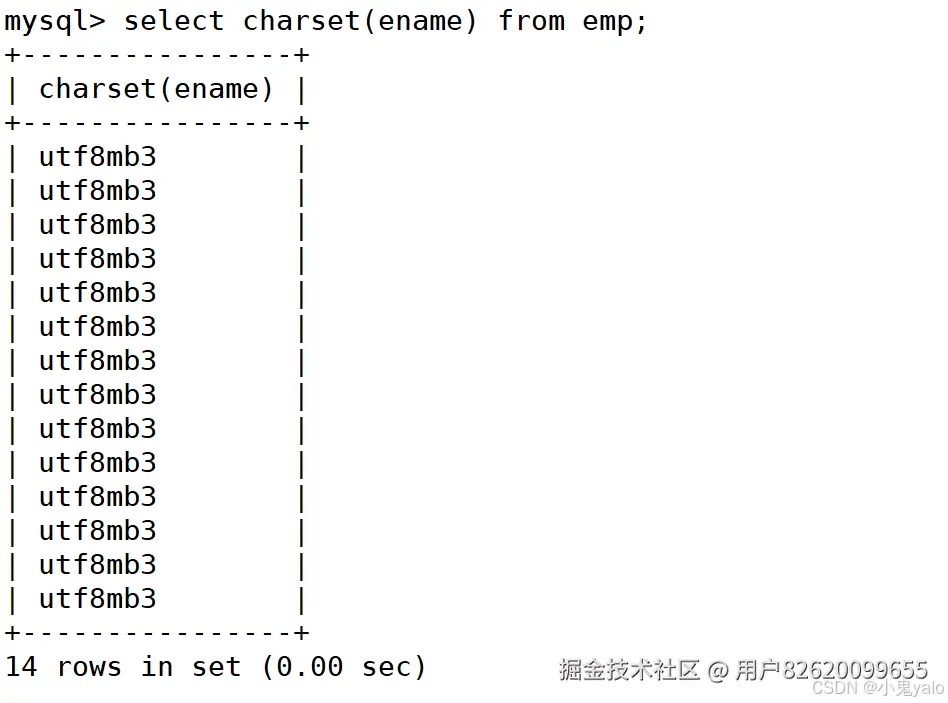
Task: Click the right pipe of the header row
Action: coord(301,89)
